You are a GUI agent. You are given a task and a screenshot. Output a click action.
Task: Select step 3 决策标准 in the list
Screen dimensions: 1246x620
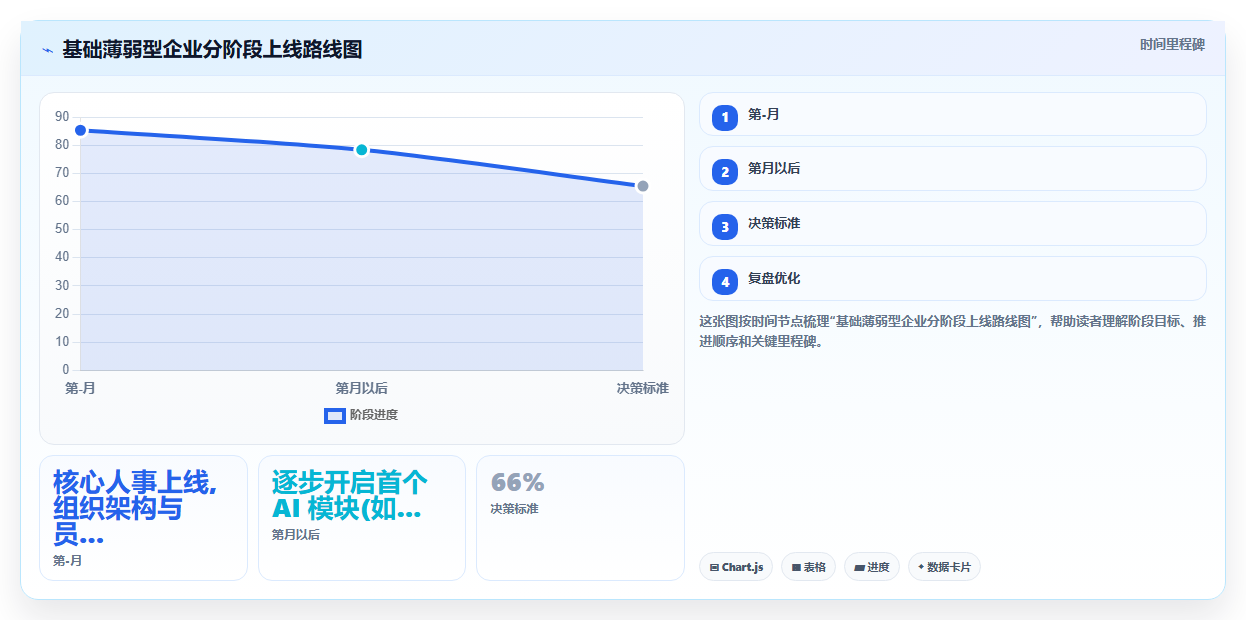[952, 224]
